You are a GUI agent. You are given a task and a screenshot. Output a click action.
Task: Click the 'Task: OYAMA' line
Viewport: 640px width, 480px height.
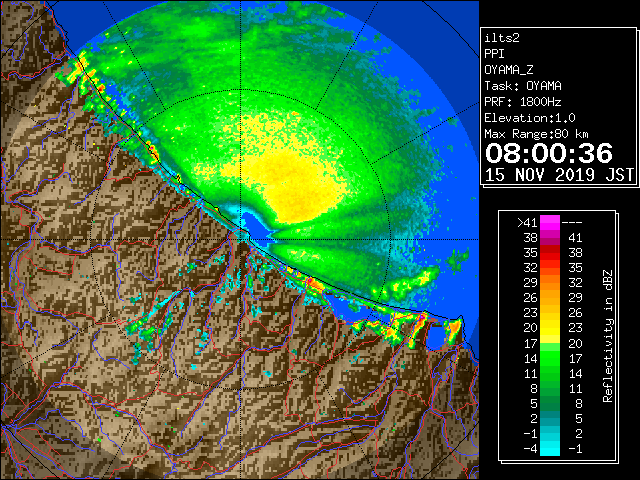point(523,86)
